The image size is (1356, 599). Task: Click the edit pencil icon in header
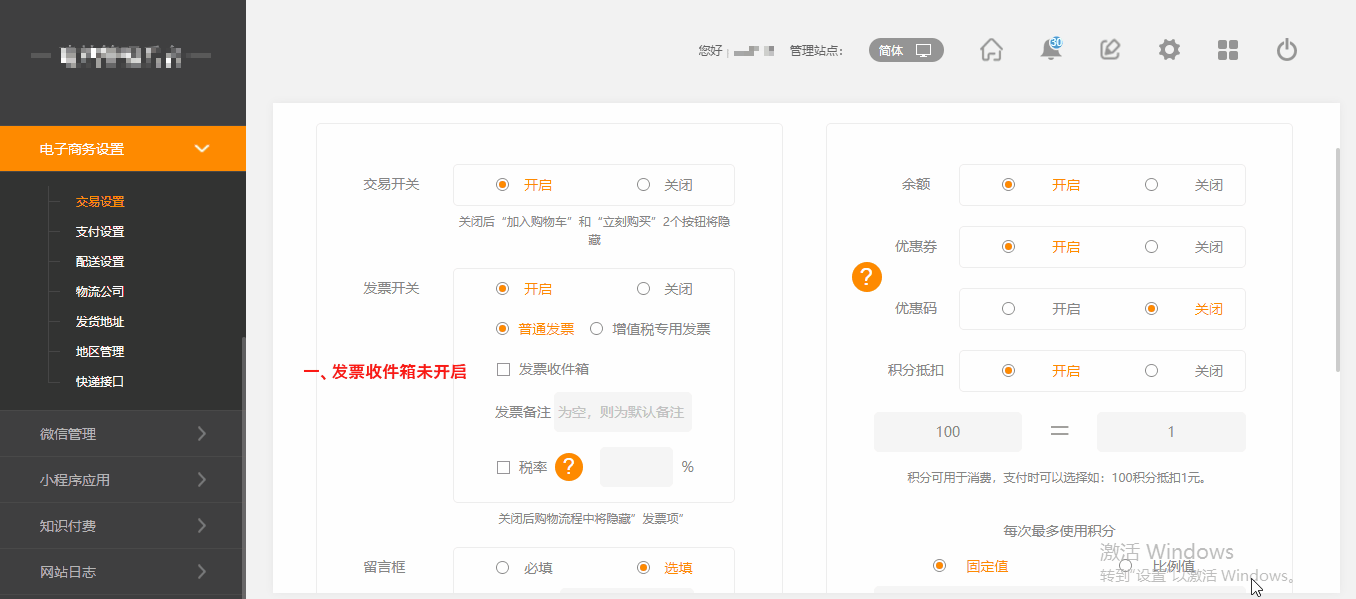click(1109, 50)
